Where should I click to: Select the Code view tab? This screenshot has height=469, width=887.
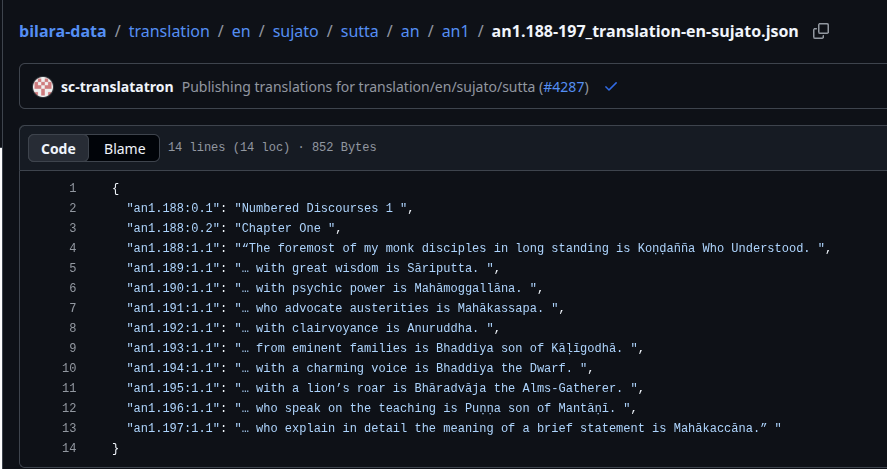coord(58,148)
